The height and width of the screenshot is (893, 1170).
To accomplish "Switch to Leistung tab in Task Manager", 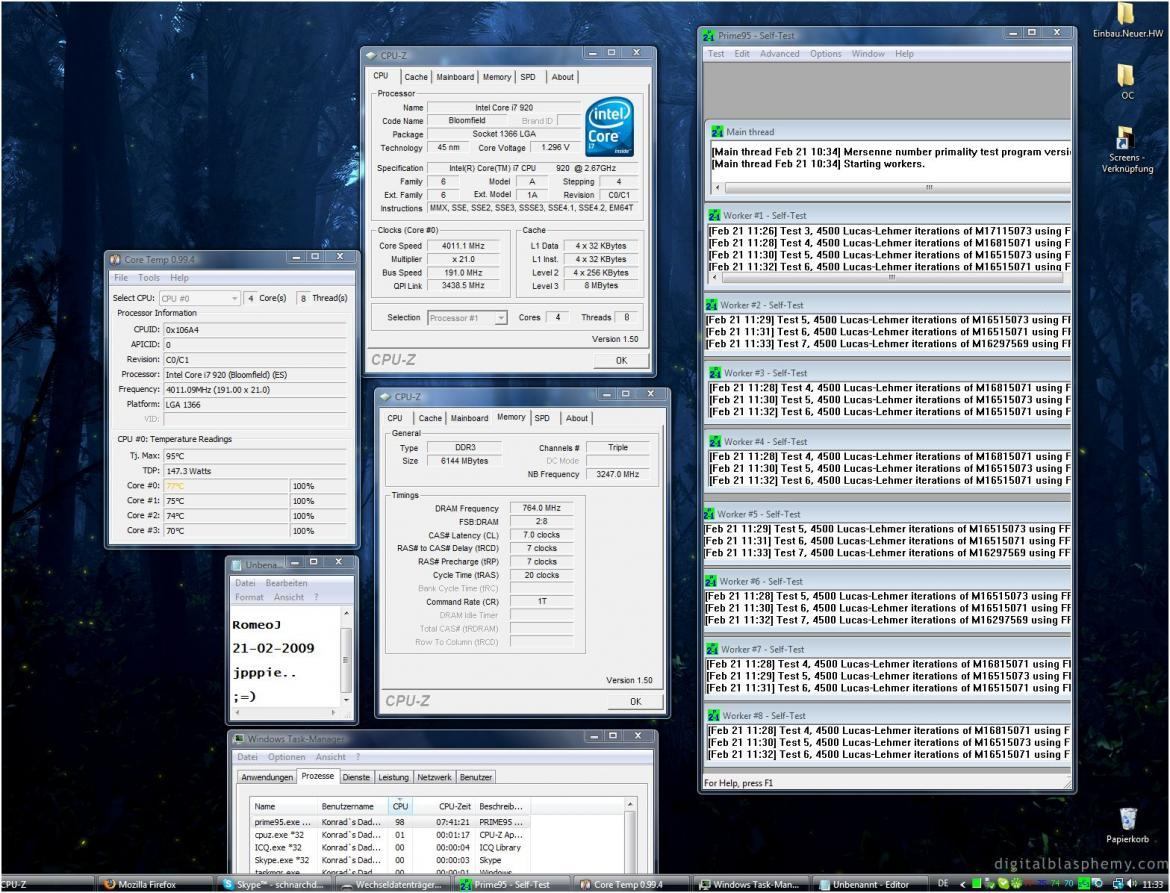I will (393, 777).
